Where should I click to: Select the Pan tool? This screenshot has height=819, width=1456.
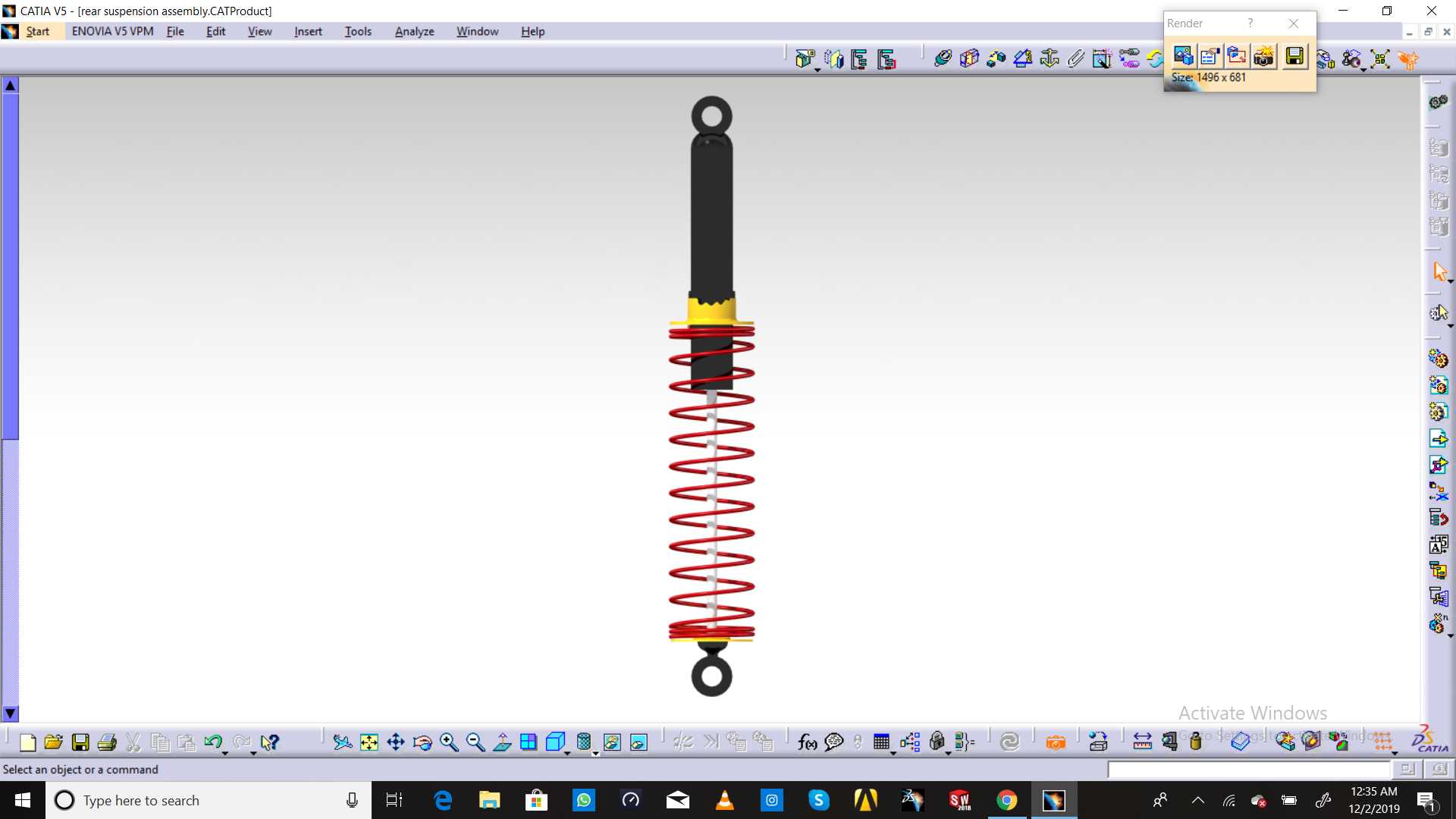pos(396,742)
